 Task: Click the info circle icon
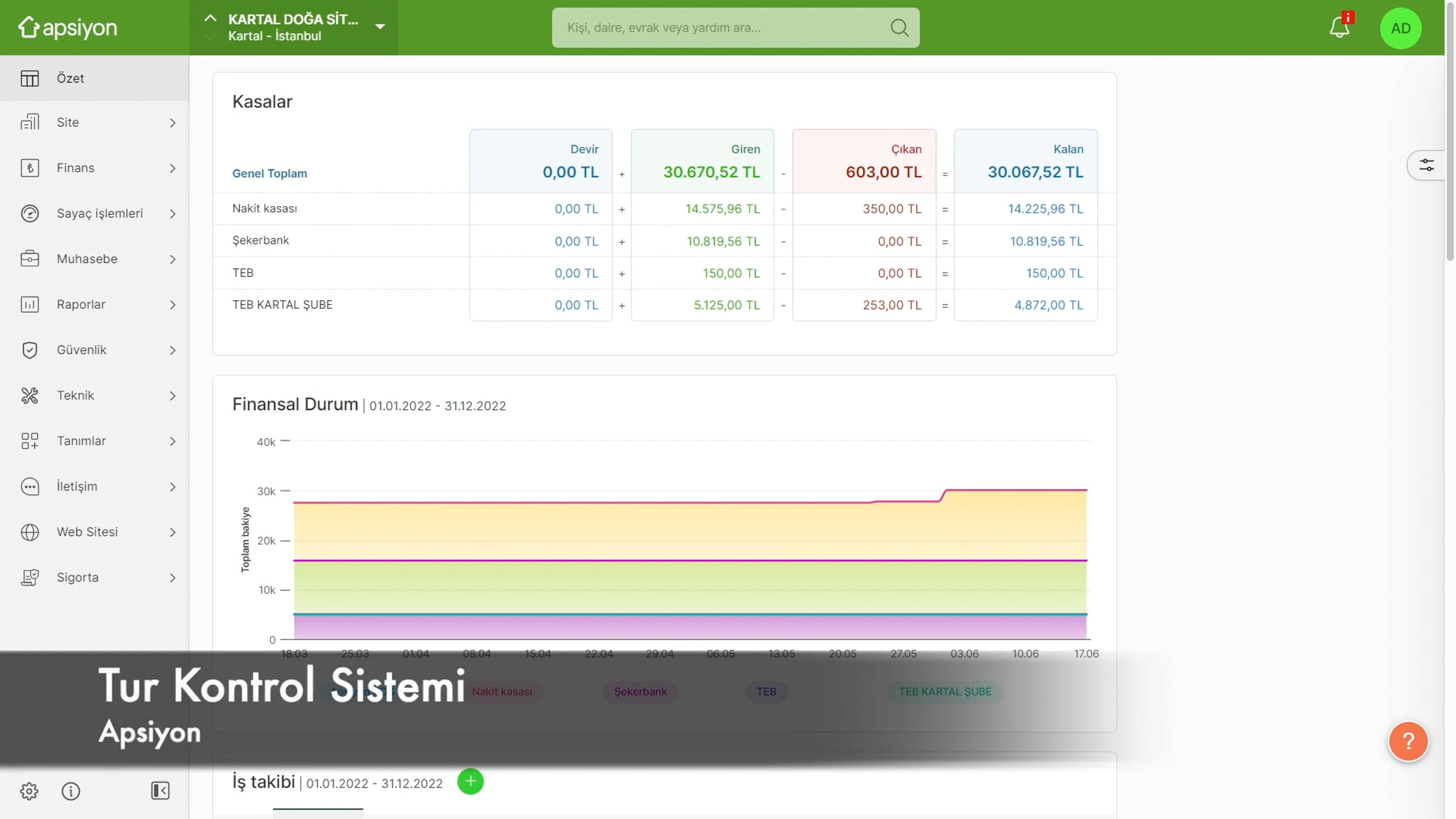pos(71,790)
